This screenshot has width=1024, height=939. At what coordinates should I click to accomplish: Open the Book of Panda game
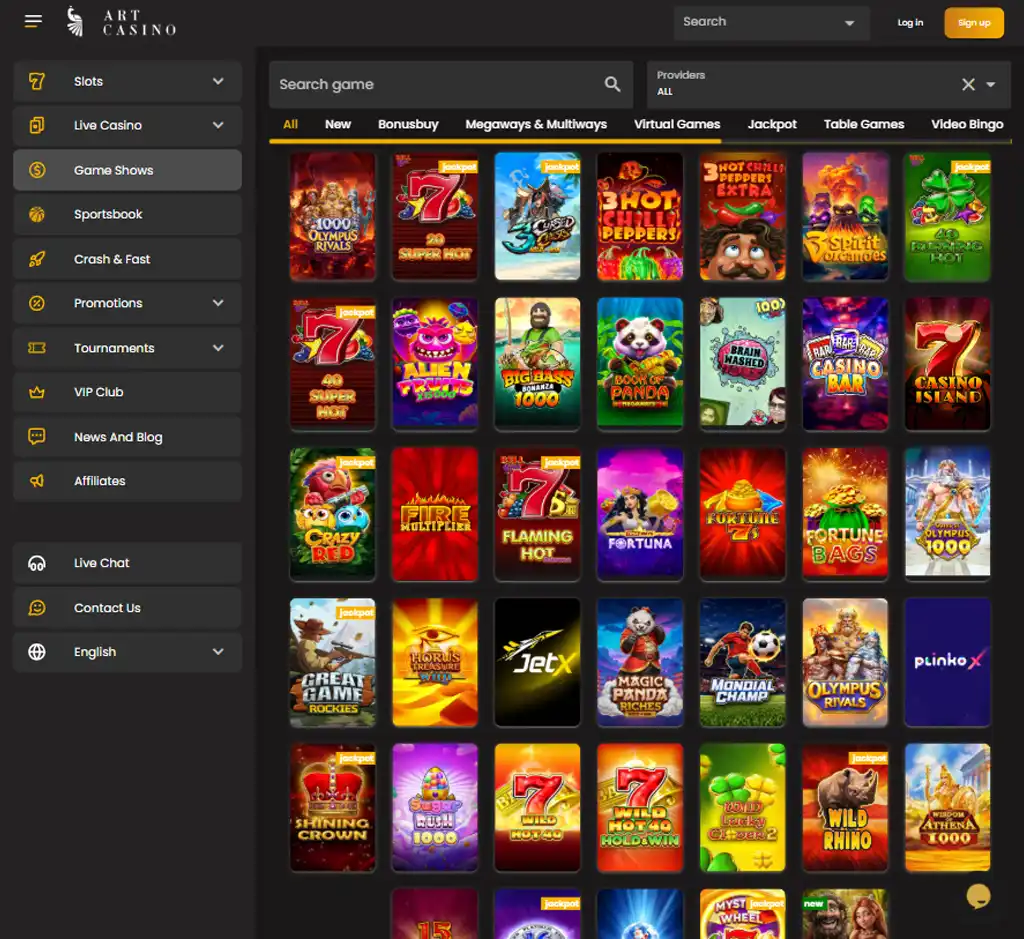[640, 363]
